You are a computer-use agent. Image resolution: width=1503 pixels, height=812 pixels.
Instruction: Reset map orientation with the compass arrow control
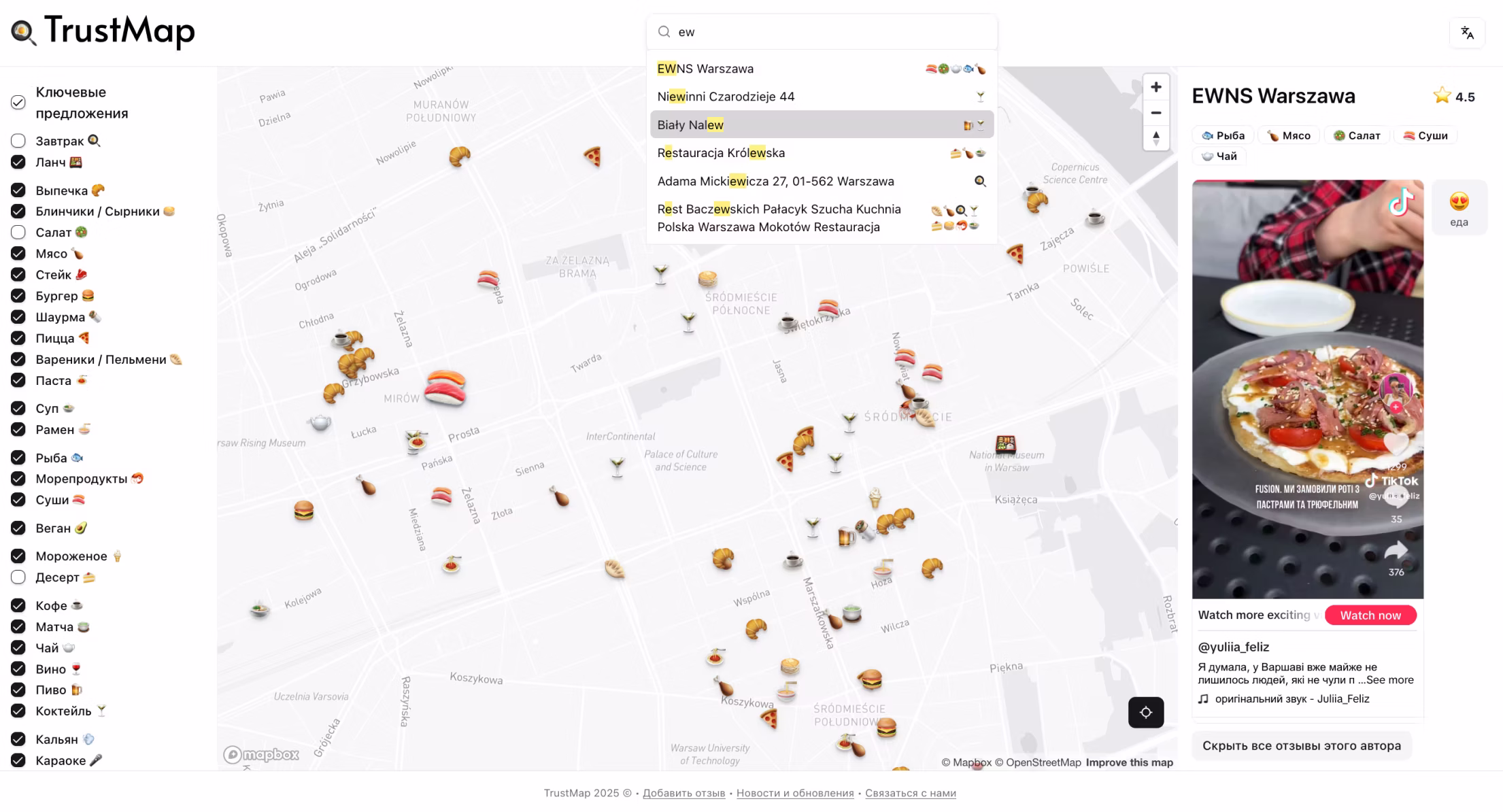coord(1155,139)
